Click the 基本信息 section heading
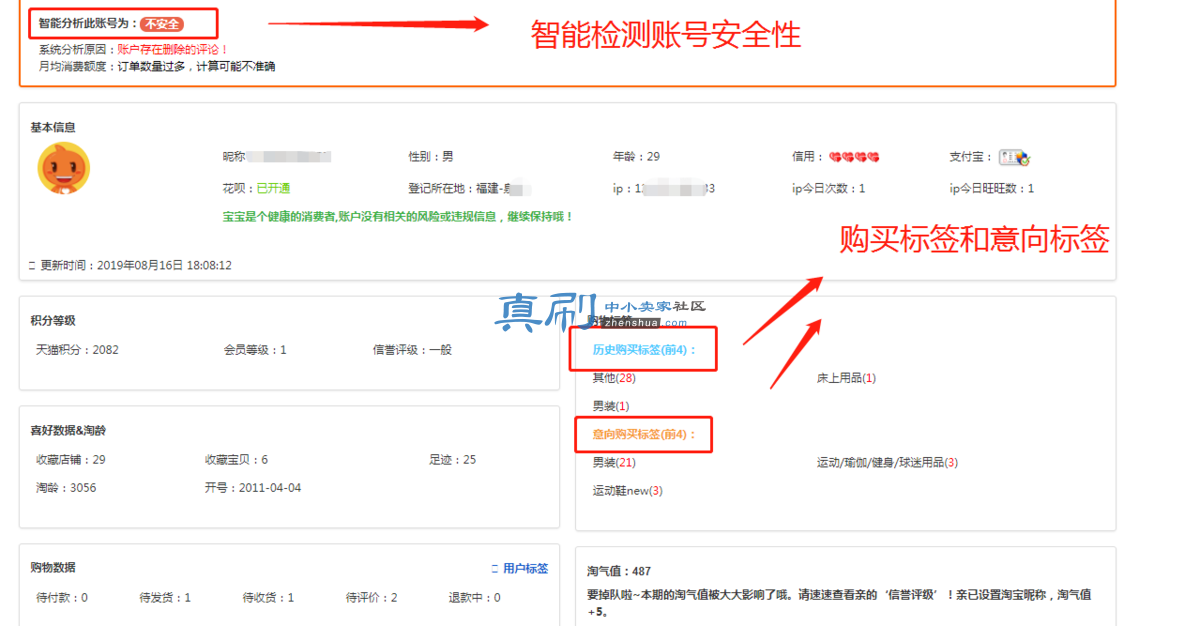 click(x=53, y=128)
